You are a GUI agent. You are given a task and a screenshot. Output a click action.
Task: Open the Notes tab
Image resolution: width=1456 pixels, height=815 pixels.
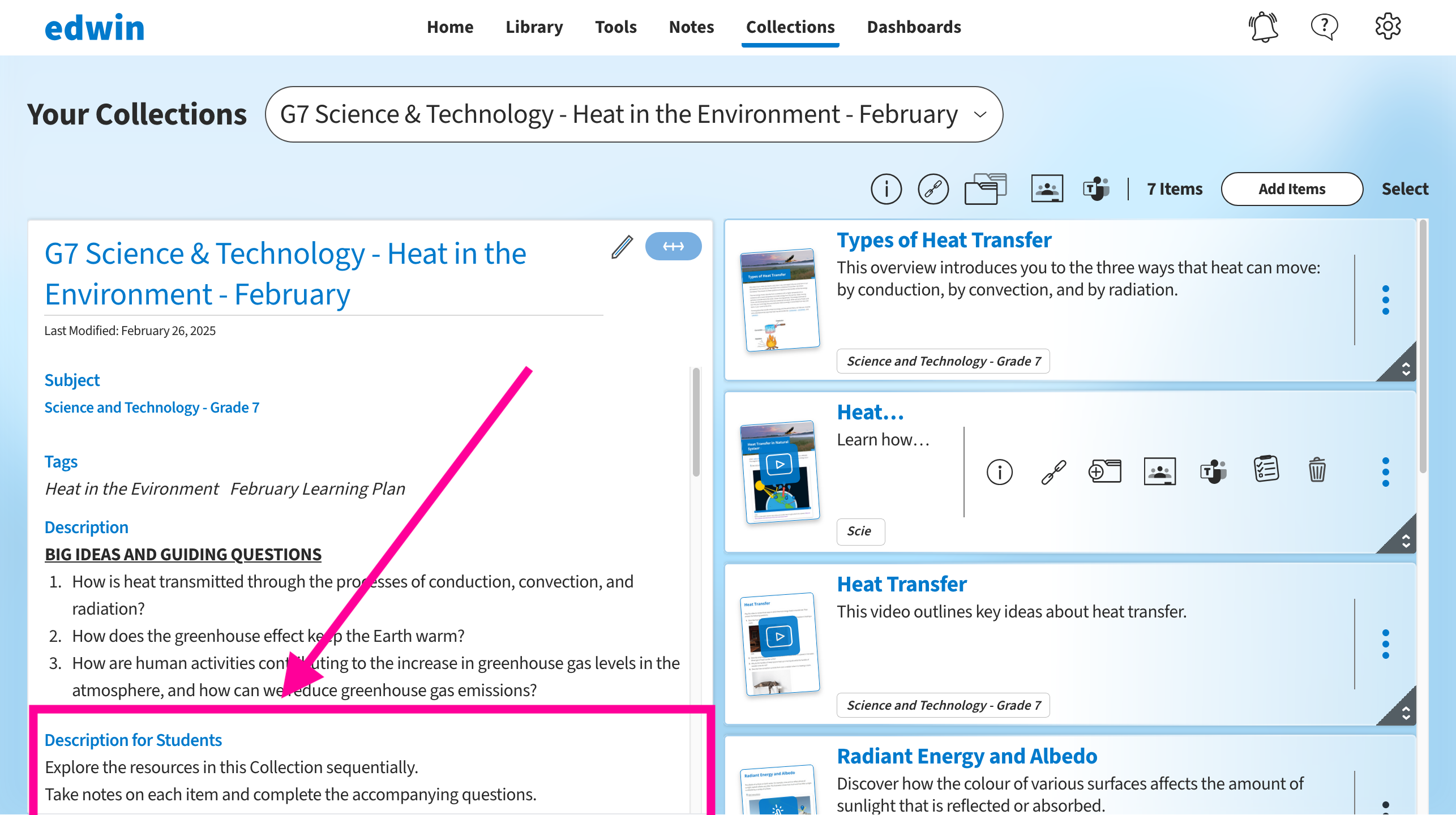[691, 27]
